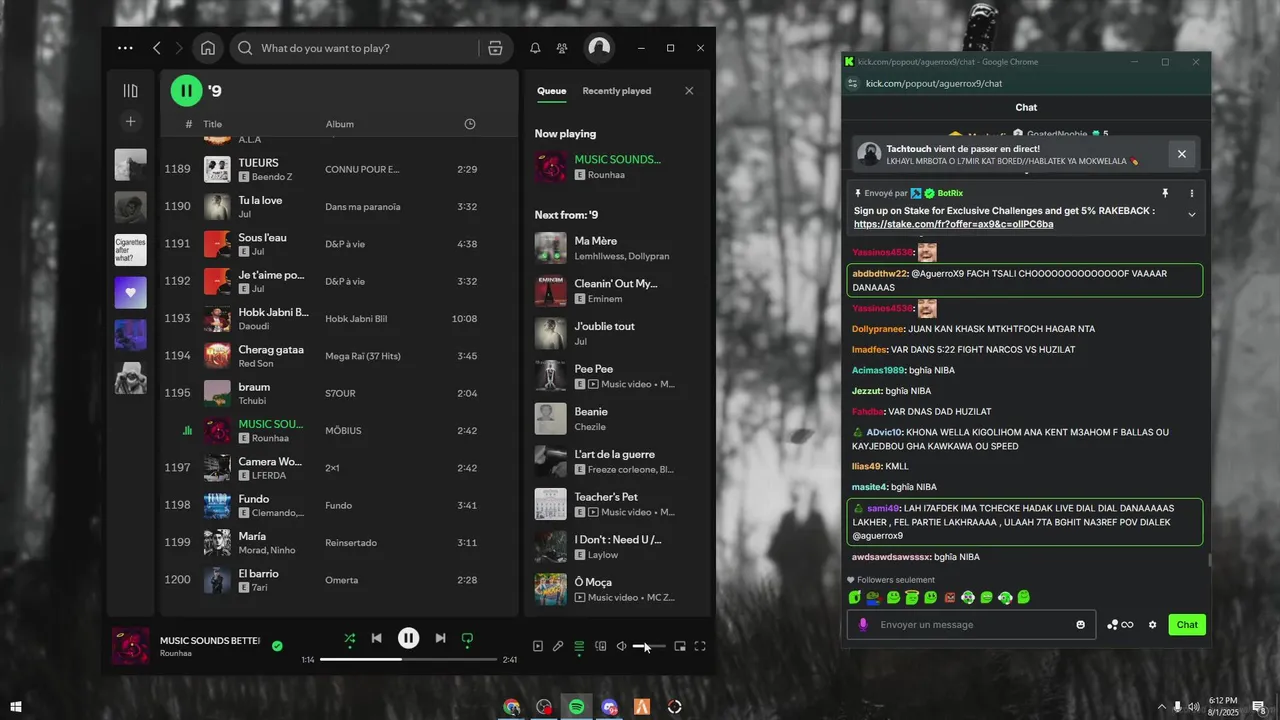
Task: Enter Spotify full screen mode
Action: pos(700,646)
